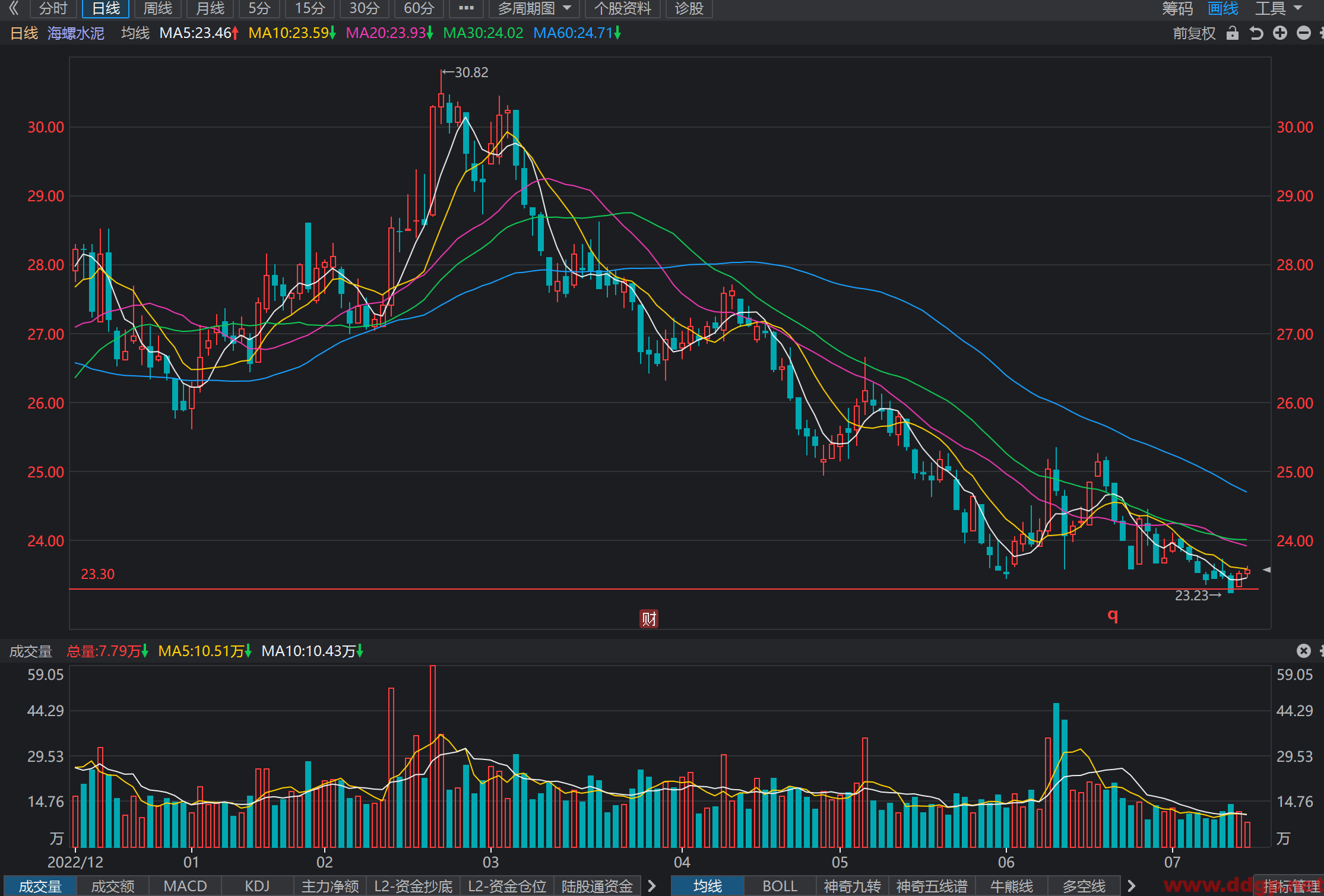Toggle the 画线 drawing mode

[1223, 8]
